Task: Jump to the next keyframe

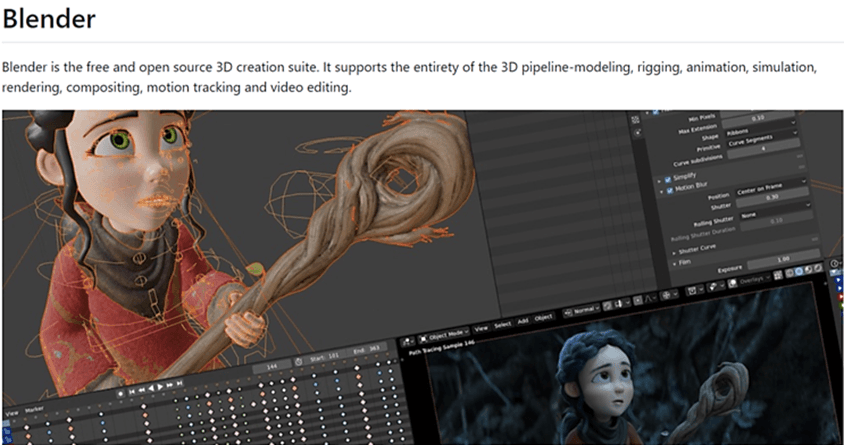Action: point(168,383)
